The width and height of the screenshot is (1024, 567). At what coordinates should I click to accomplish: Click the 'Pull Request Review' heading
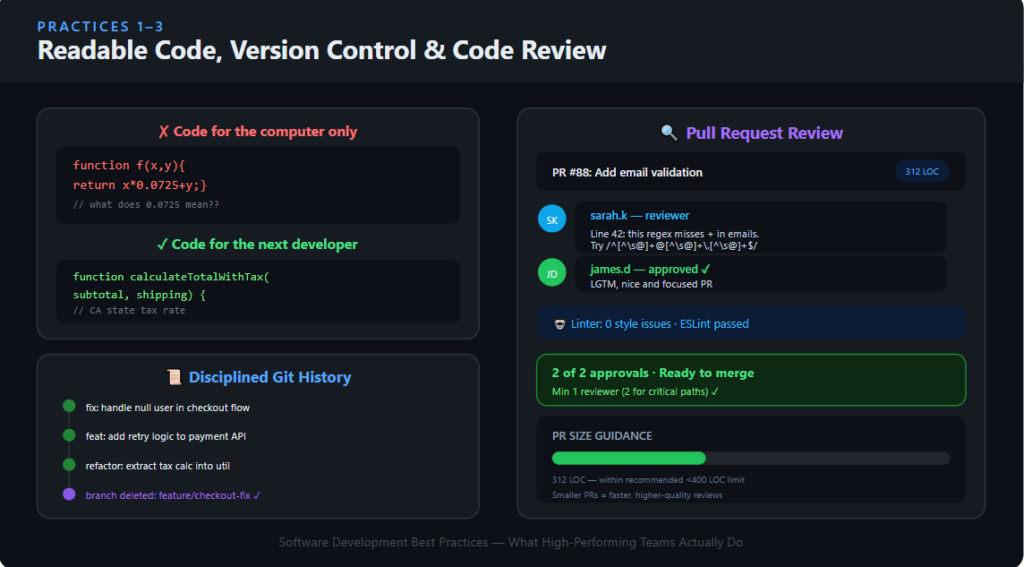(764, 133)
